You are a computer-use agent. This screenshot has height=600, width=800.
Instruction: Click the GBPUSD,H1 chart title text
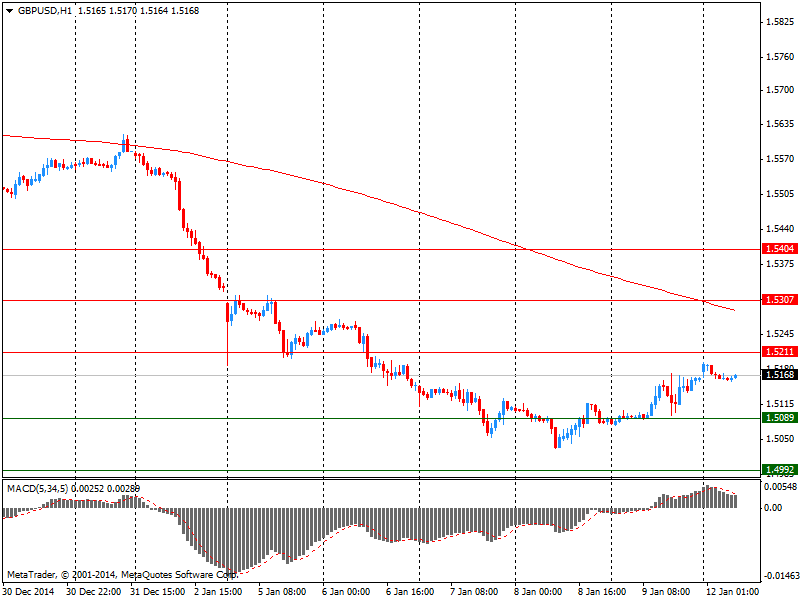(45, 11)
